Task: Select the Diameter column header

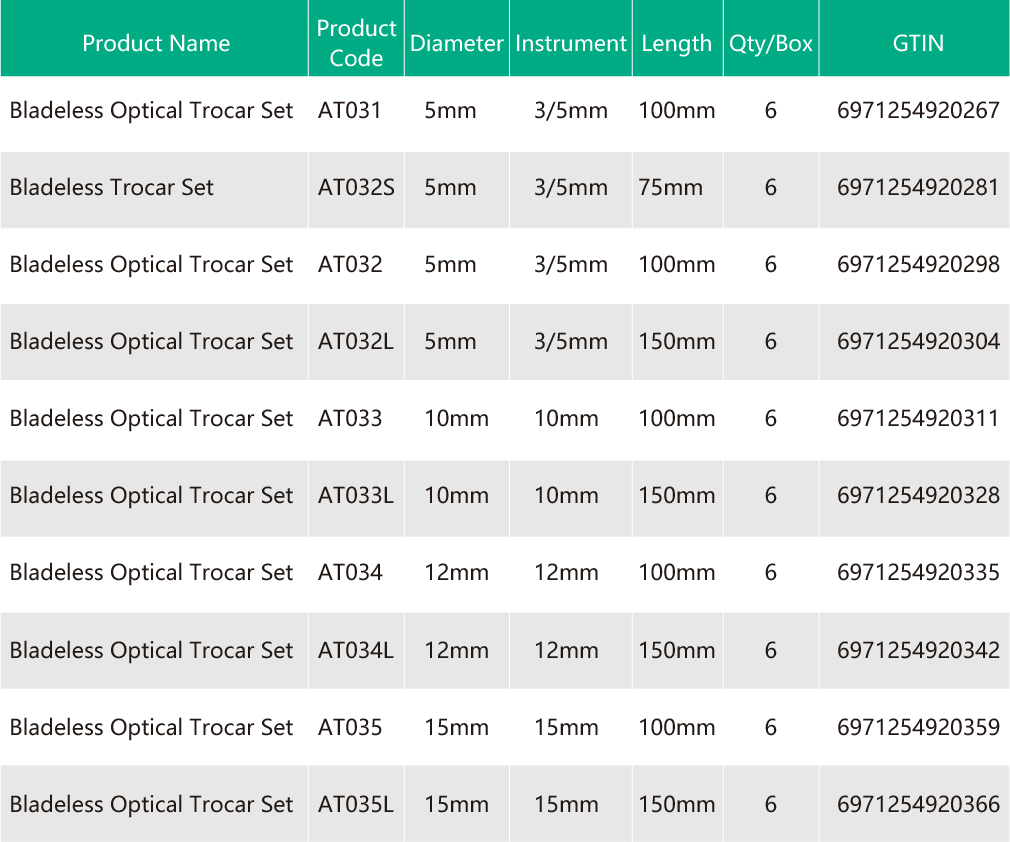Action: pyautogui.click(x=456, y=43)
